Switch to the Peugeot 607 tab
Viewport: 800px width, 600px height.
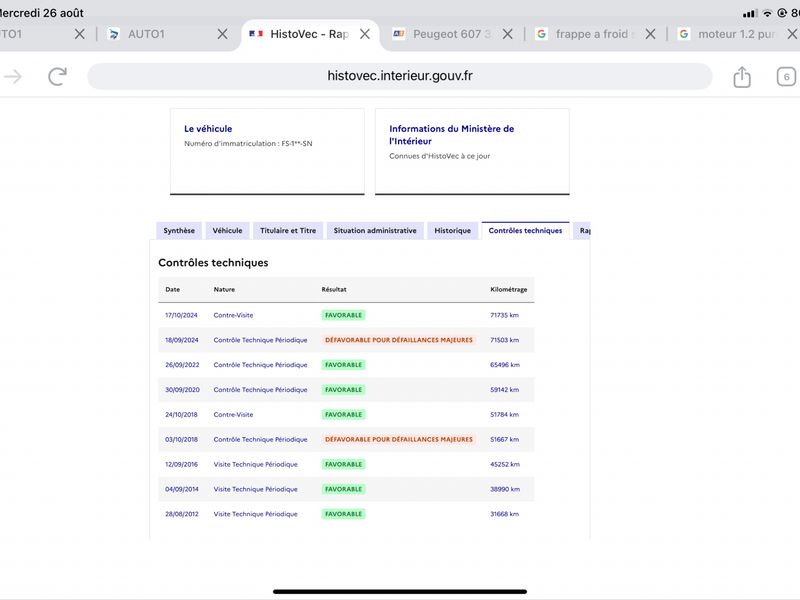[452, 34]
